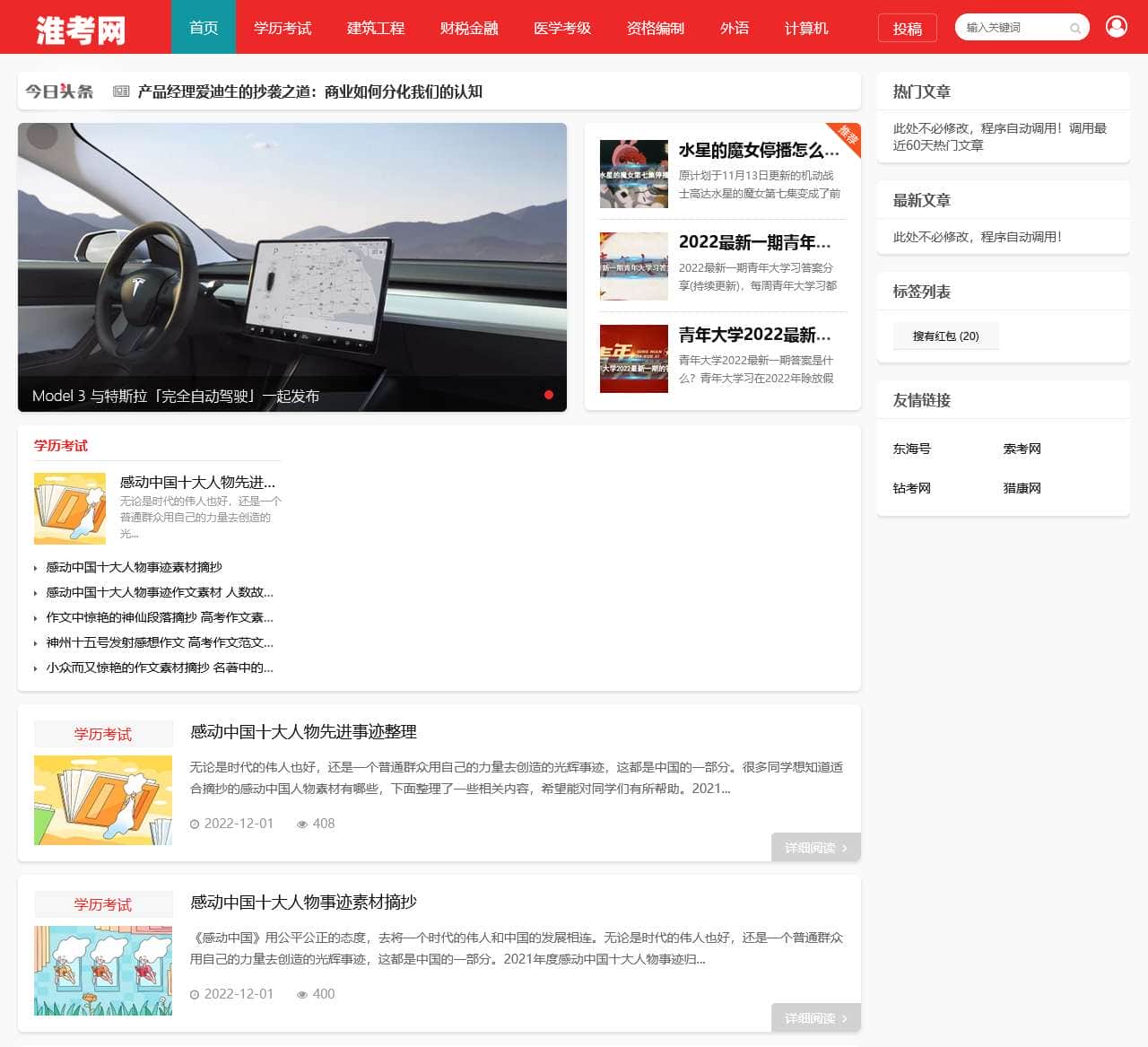Open the Tesla Model 3 slider image

(292, 267)
